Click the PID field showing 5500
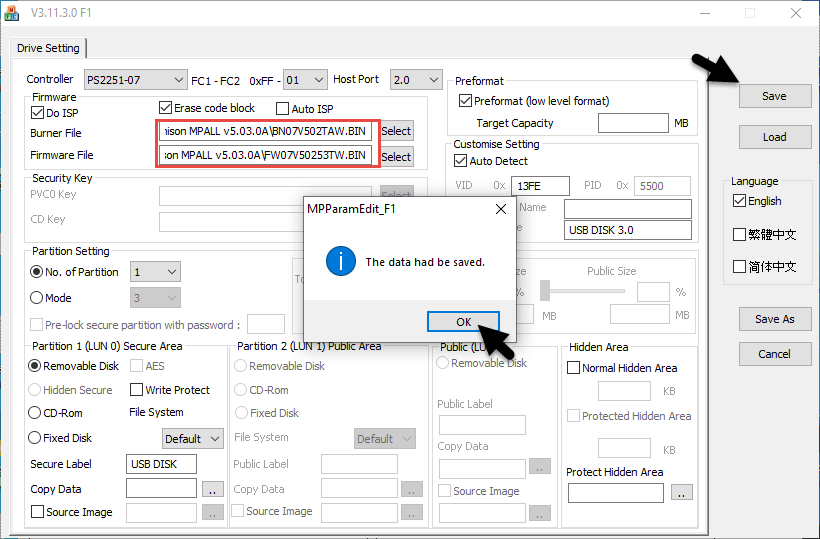 [x=662, y=186]
